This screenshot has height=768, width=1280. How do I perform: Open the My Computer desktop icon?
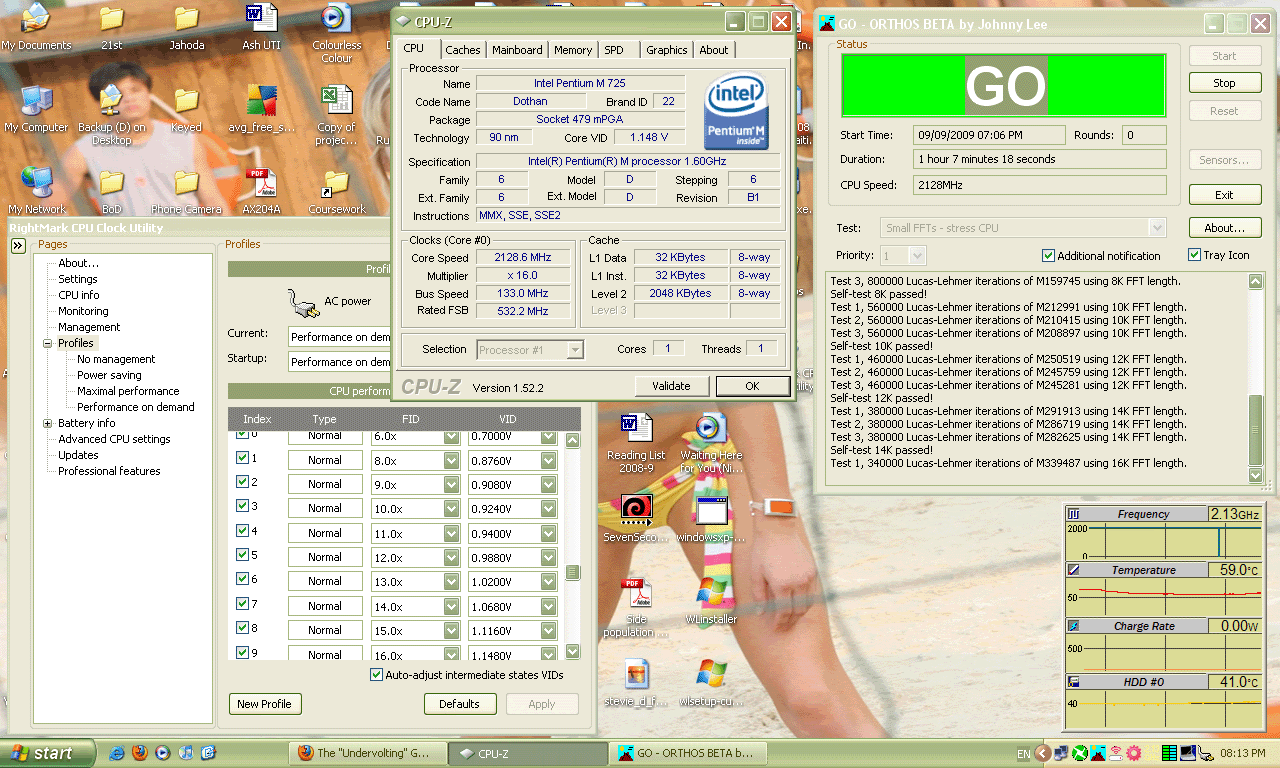tap(36, 102)
